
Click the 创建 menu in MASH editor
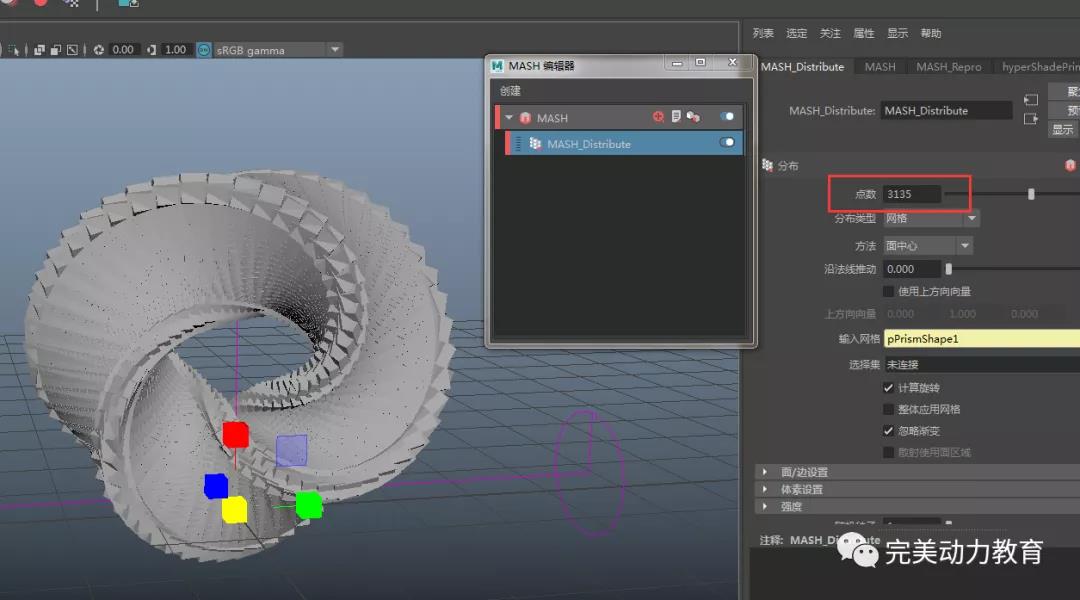[x=511, y=91]
